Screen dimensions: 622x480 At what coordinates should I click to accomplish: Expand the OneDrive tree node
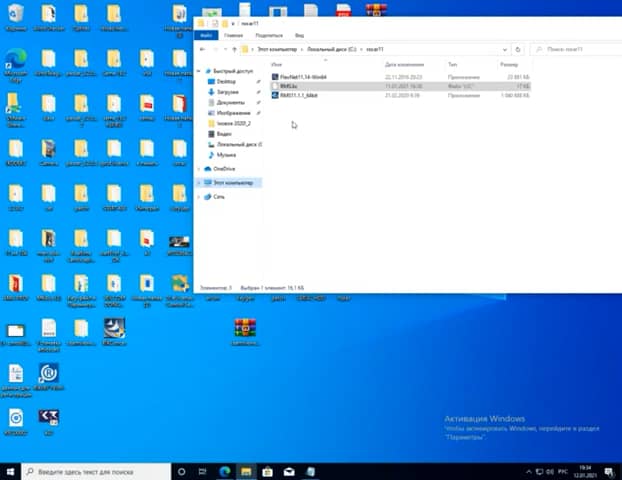199,169
